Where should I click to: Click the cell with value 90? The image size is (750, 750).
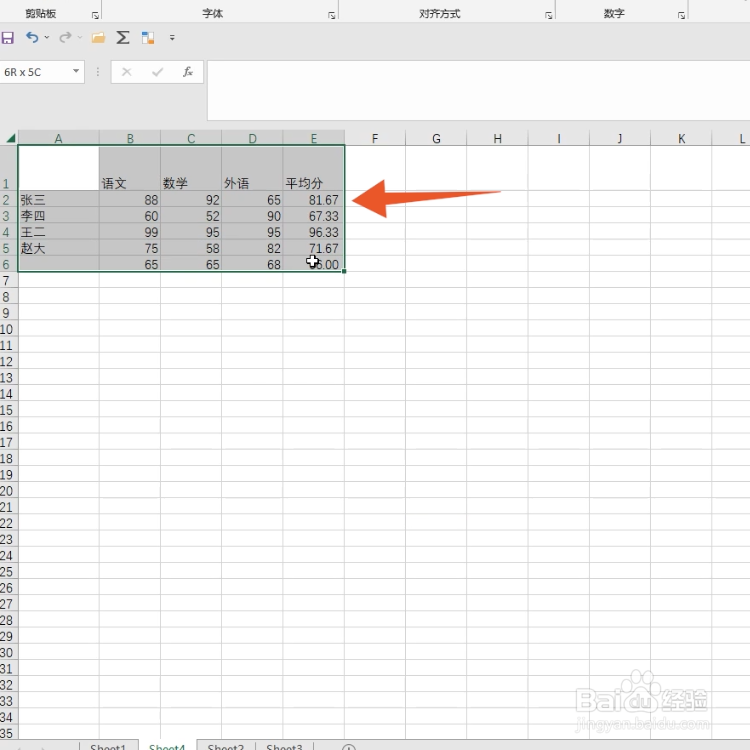tap(252, 216)
